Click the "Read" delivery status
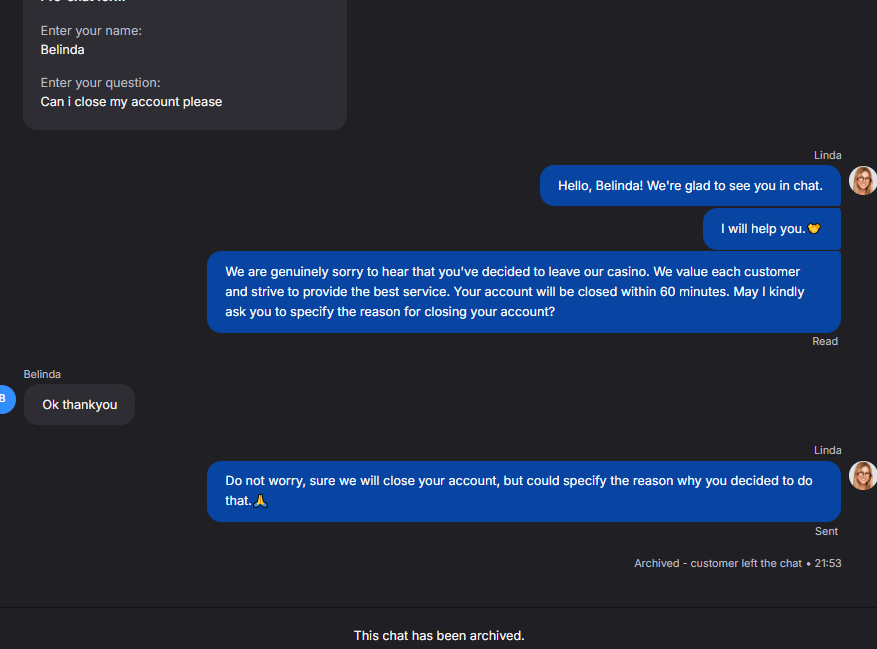877x649 pixels. click(825, 341)
